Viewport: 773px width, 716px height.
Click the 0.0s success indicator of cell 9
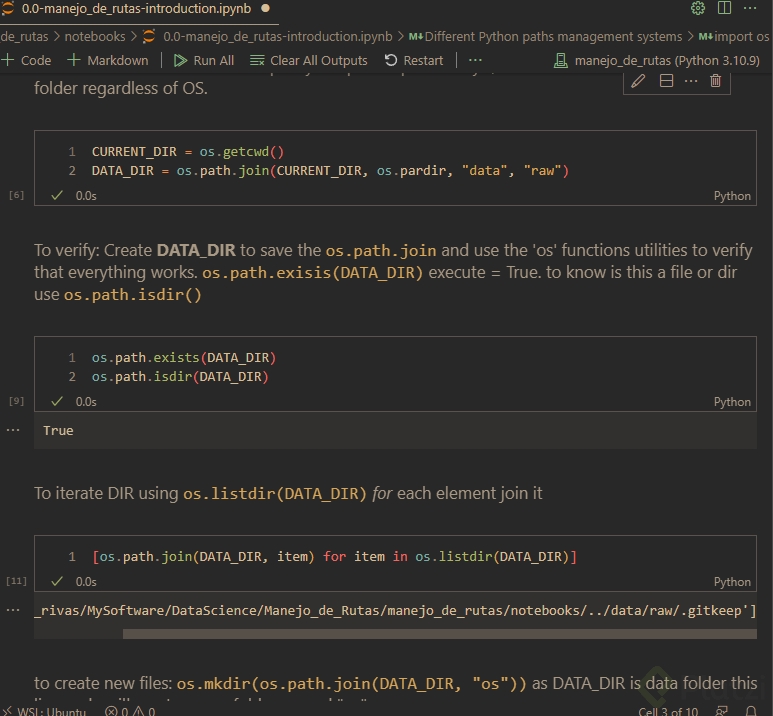(x=74, y=402)
